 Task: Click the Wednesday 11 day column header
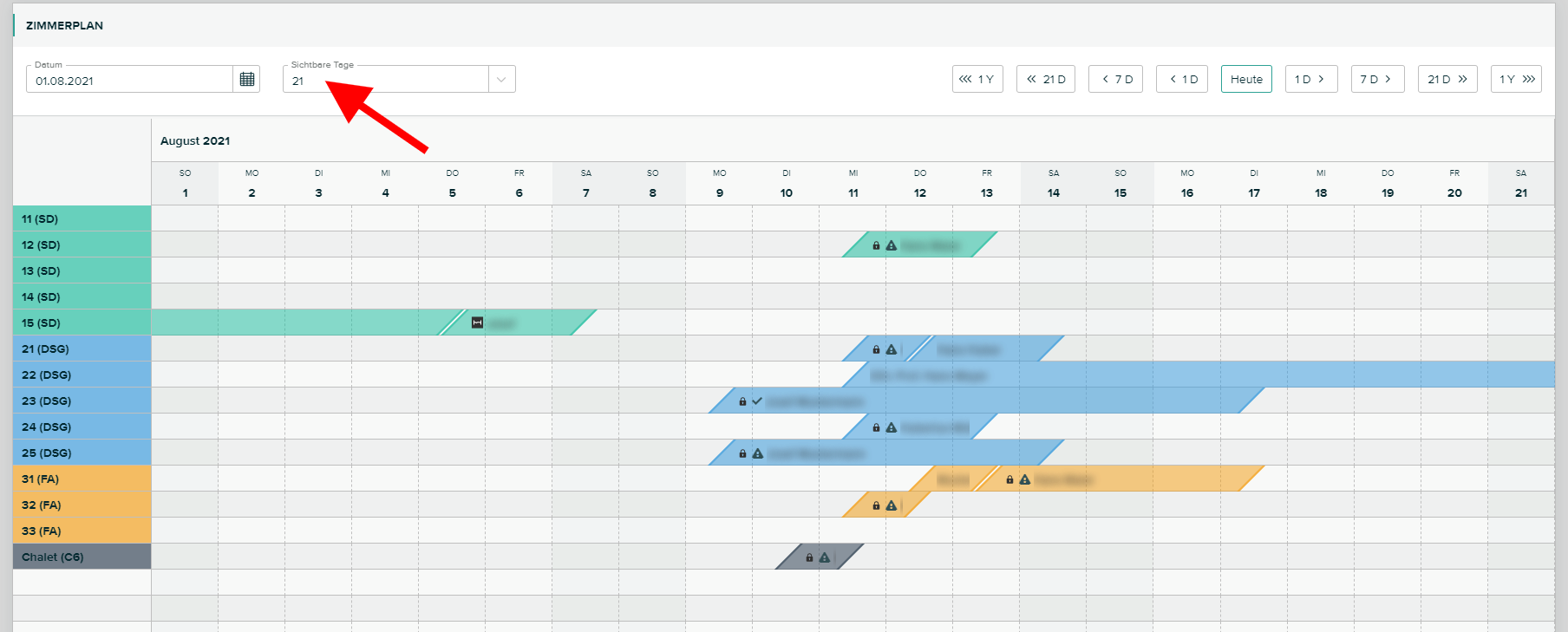(x=853, y=184)
